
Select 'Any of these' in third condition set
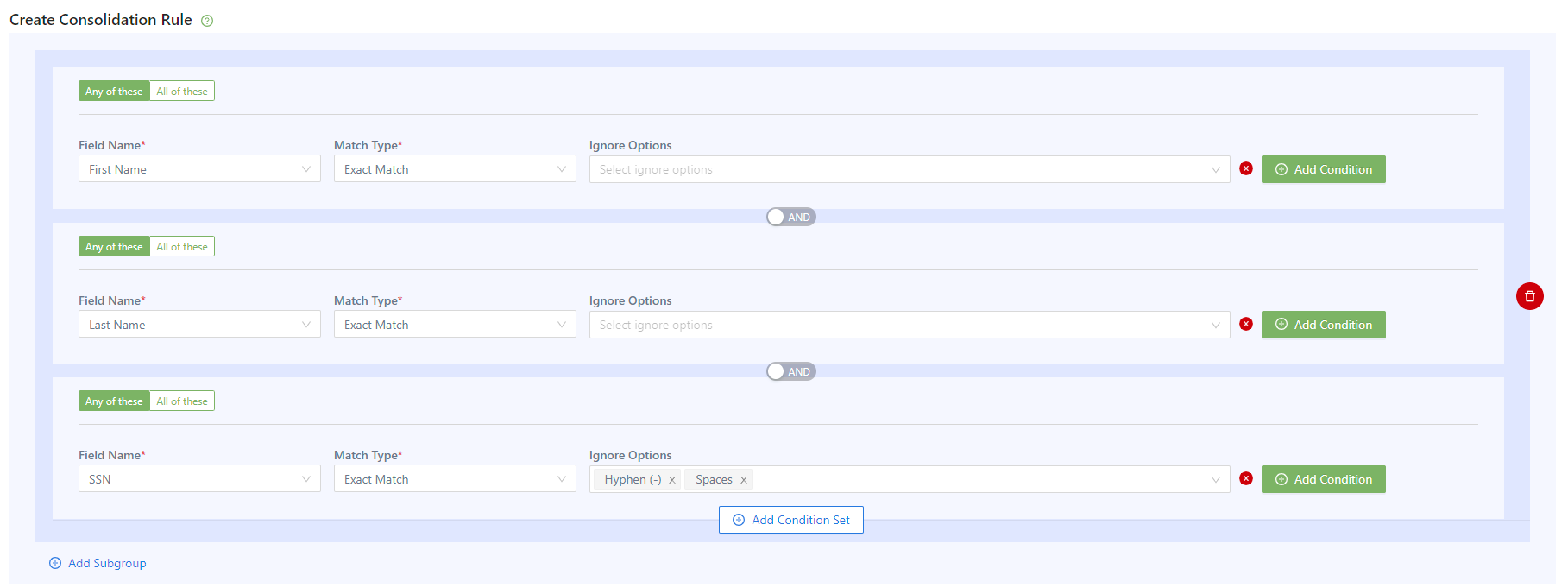tap(114, 401)
